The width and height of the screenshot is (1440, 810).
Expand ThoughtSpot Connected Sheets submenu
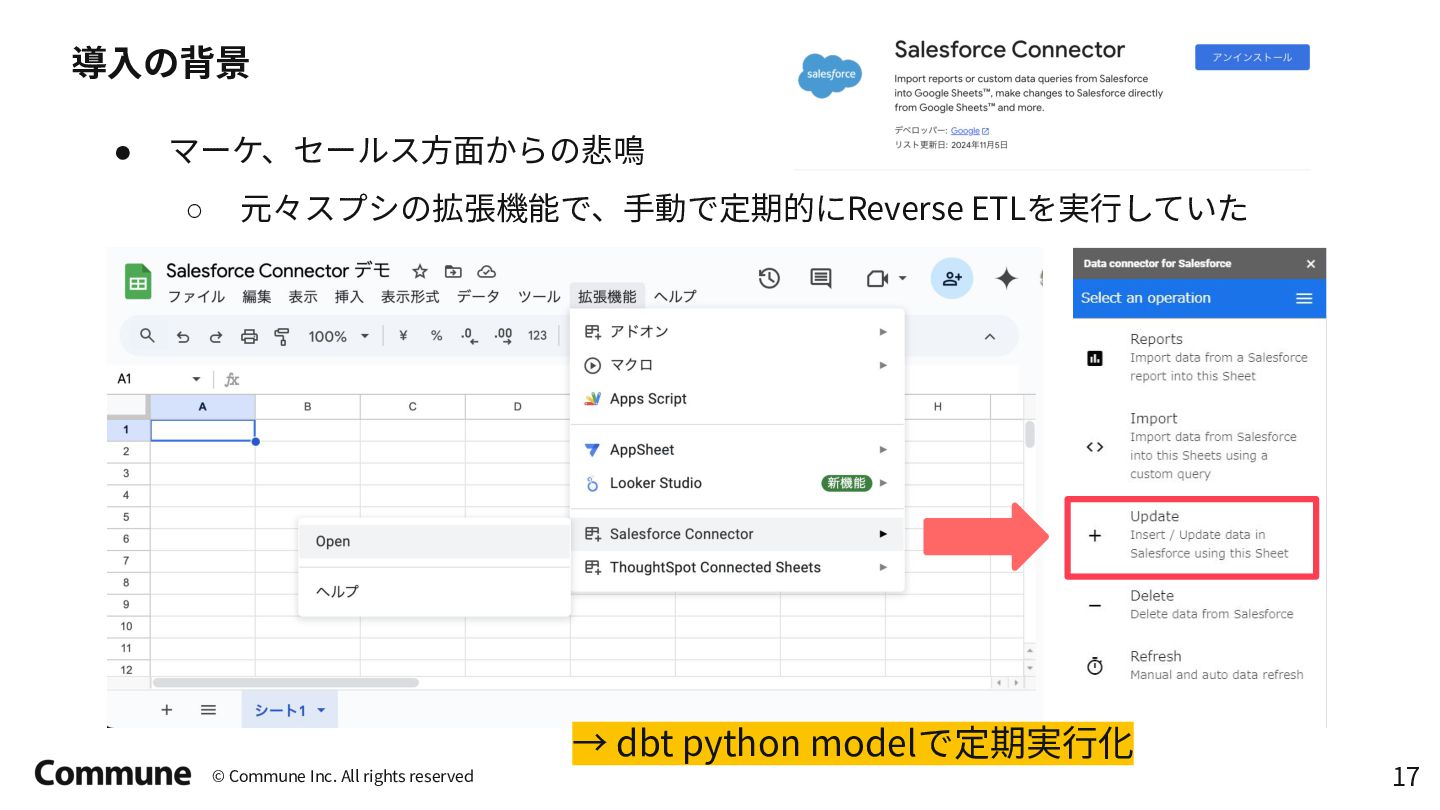[x=737, y=567]
